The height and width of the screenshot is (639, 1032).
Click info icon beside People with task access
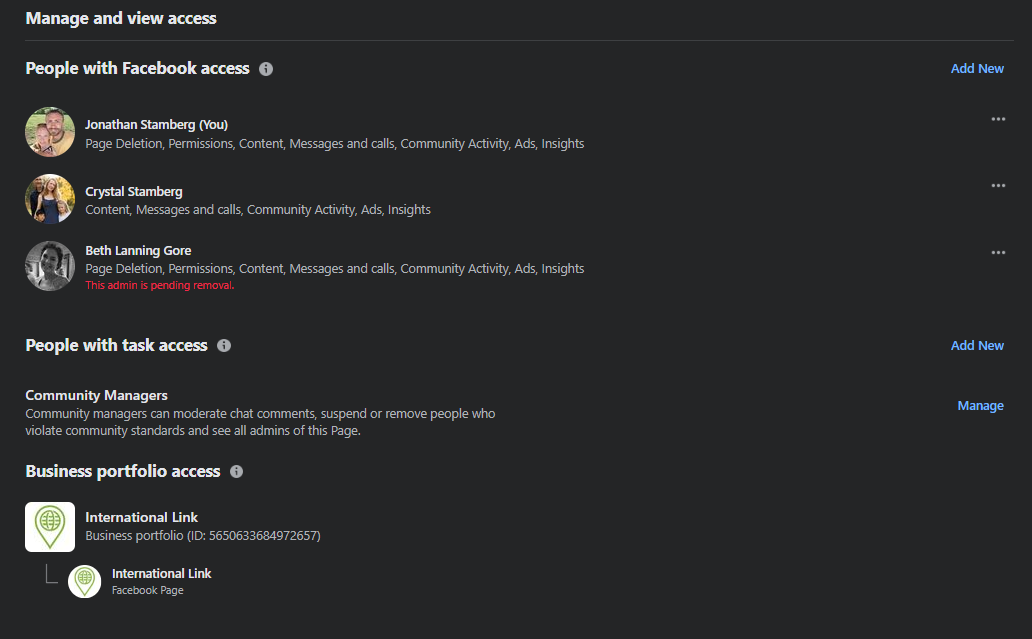point(224,346)
